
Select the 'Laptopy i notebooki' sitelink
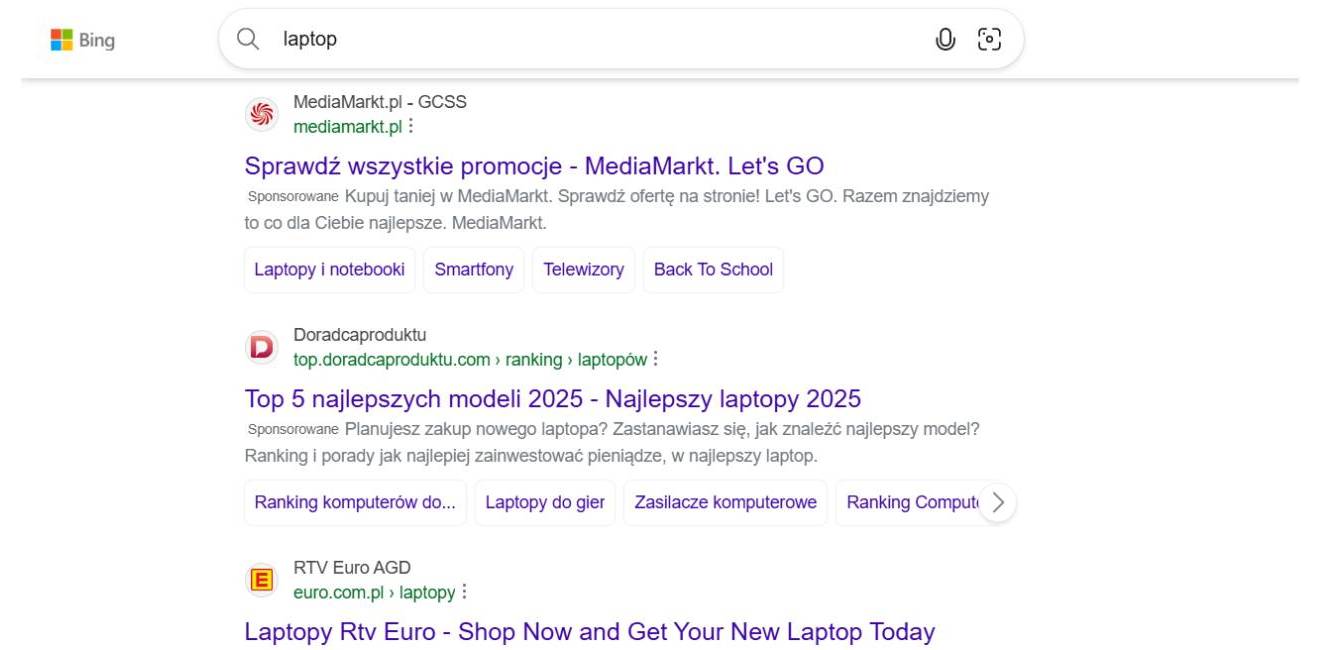[329, 270]
